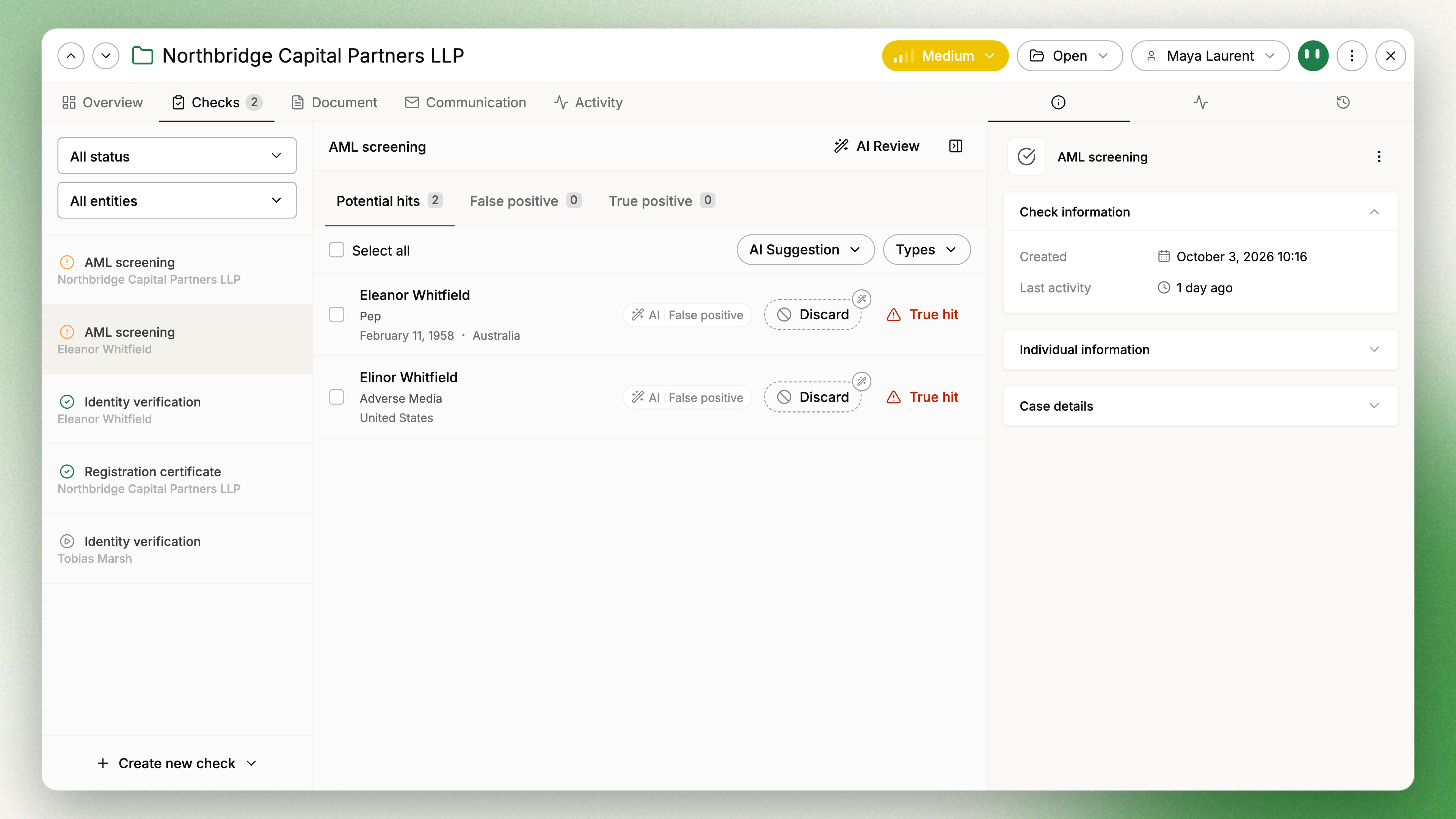This screenshot has width=1456, height=819.
Task: Open the AI Suggestion filter dropdown
Action: pyautogui.click(x=805, y=250)
